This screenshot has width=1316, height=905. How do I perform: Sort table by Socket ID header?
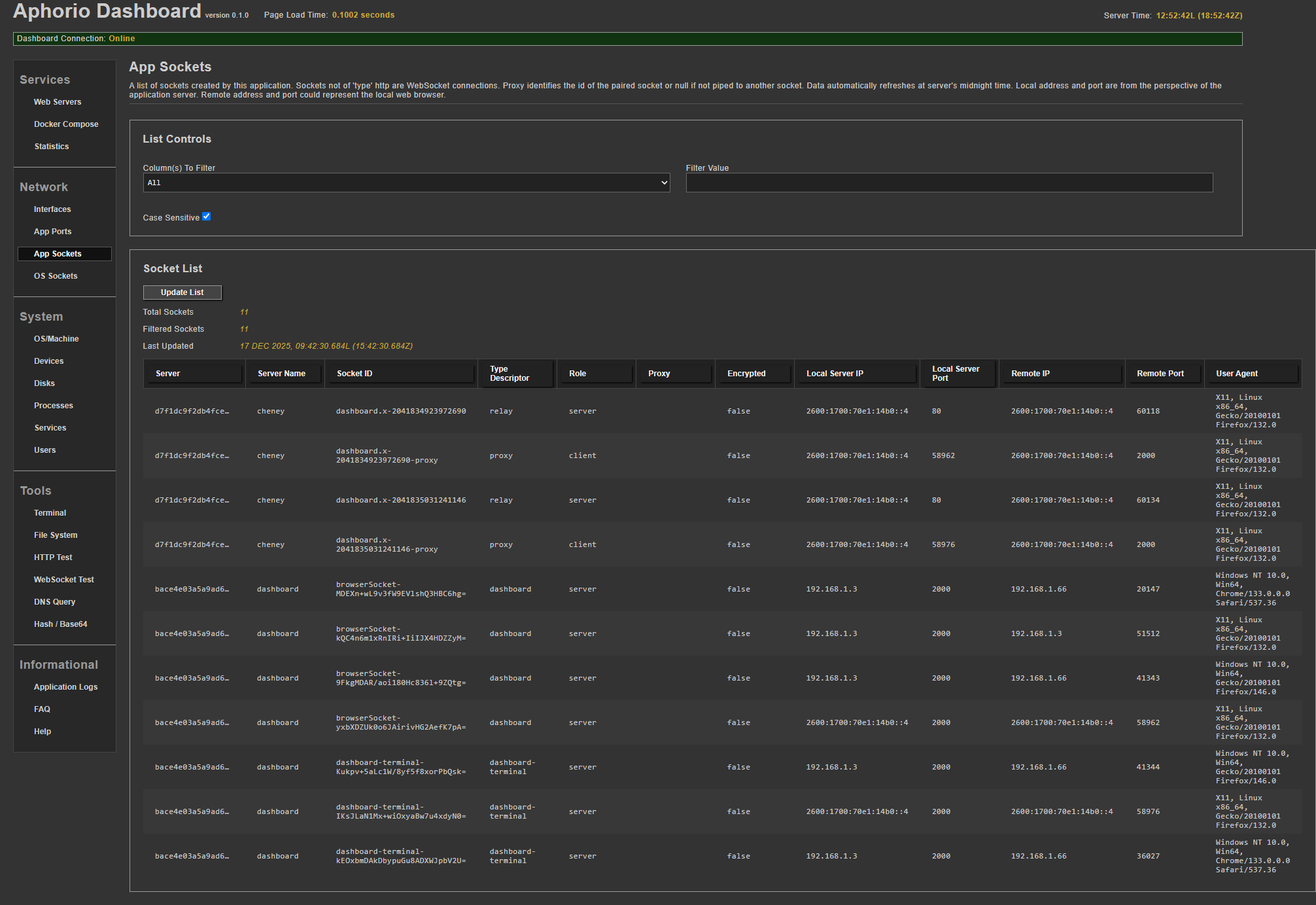point(400,374)
